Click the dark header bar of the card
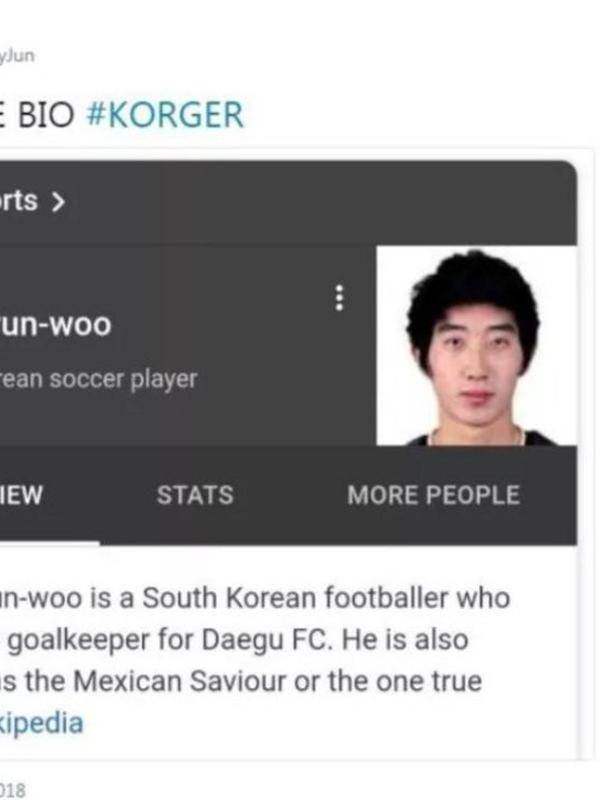This screenshot has width=600, height=800. point(288,203)
